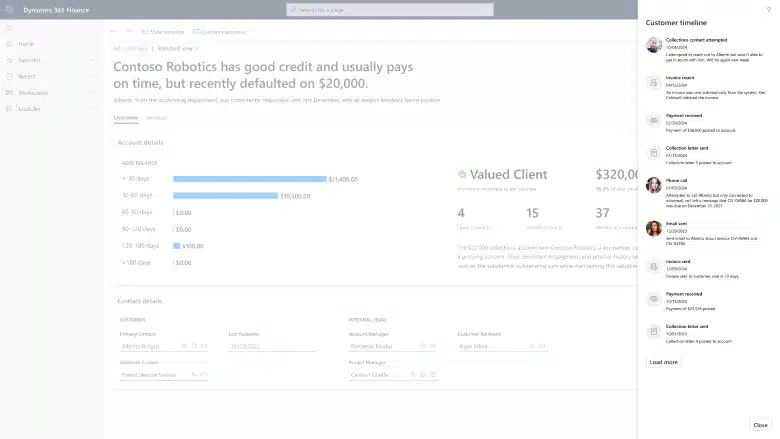Click the Home house icon
780x439 pixels.
(x=9, y=44)
